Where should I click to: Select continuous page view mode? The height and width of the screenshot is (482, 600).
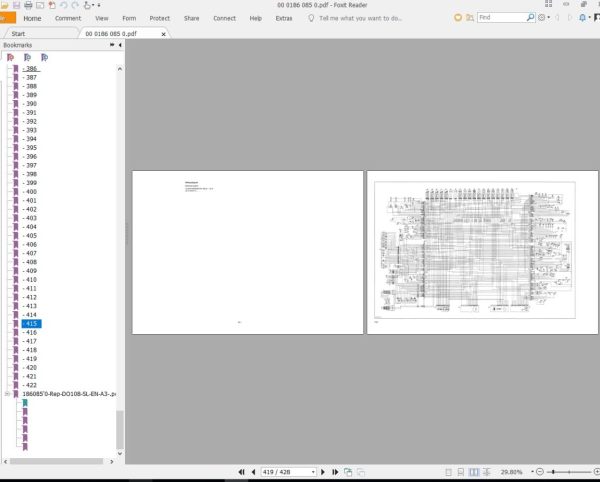tap(461, 472)
